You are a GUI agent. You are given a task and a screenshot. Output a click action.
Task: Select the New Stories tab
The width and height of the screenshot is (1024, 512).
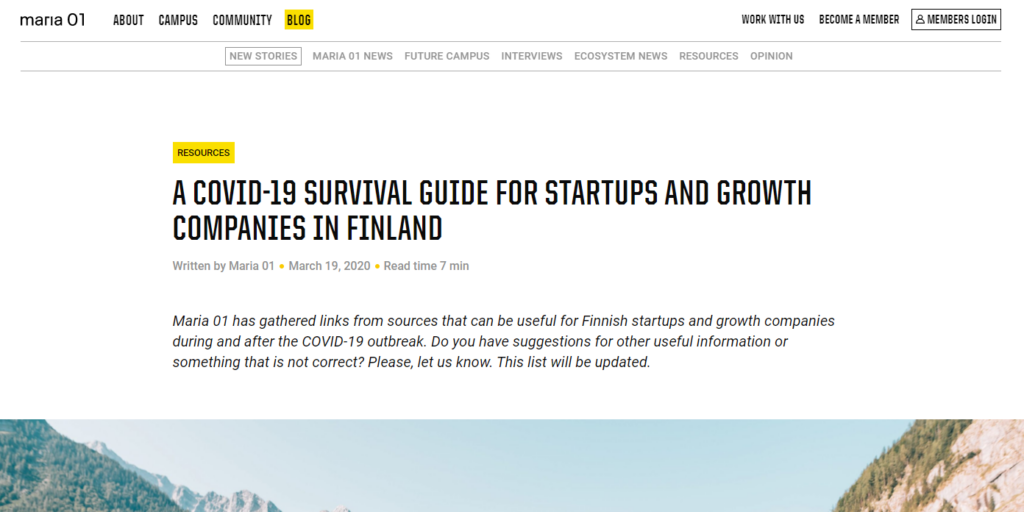(263, 56)
